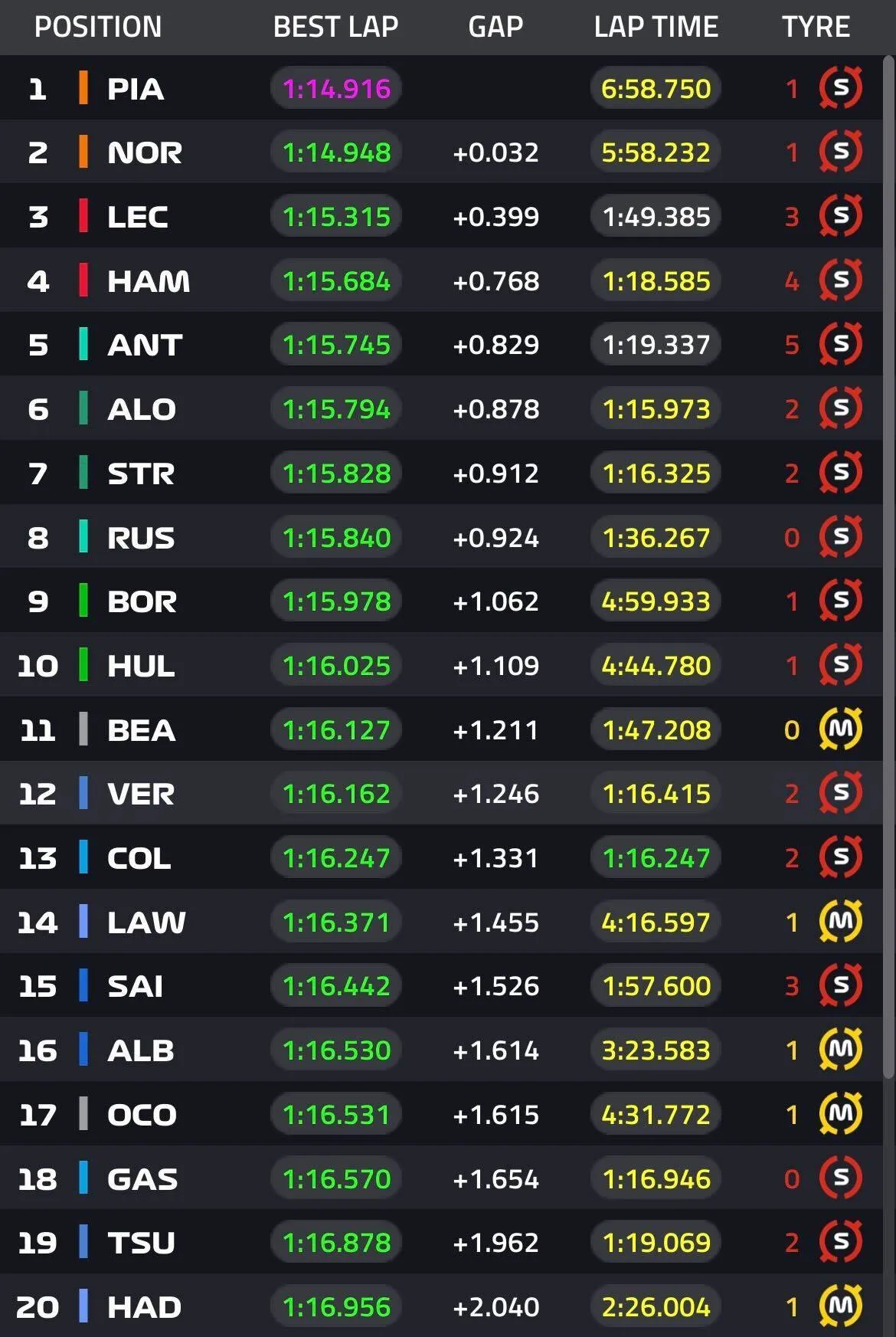
Task: Click the LAP TIME column header
Action: (x=656, y=27)
